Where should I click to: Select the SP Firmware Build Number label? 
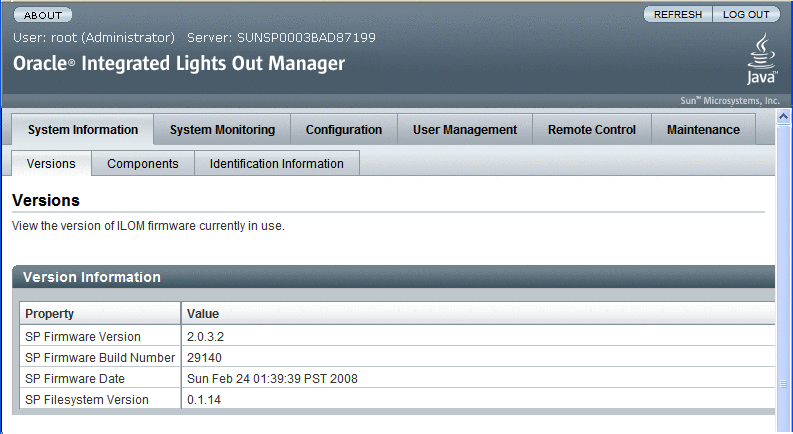pos(100,358)
